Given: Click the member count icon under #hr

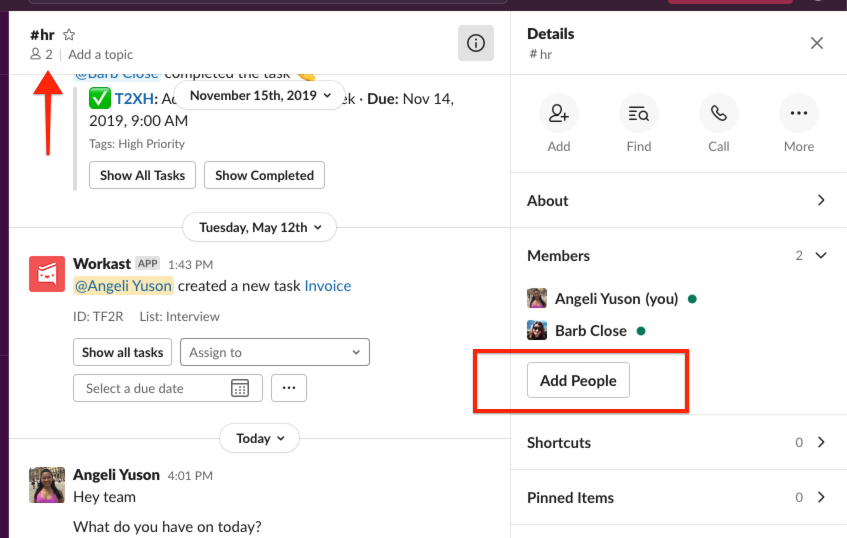Looking at the screenshot, I should (36, 54).
